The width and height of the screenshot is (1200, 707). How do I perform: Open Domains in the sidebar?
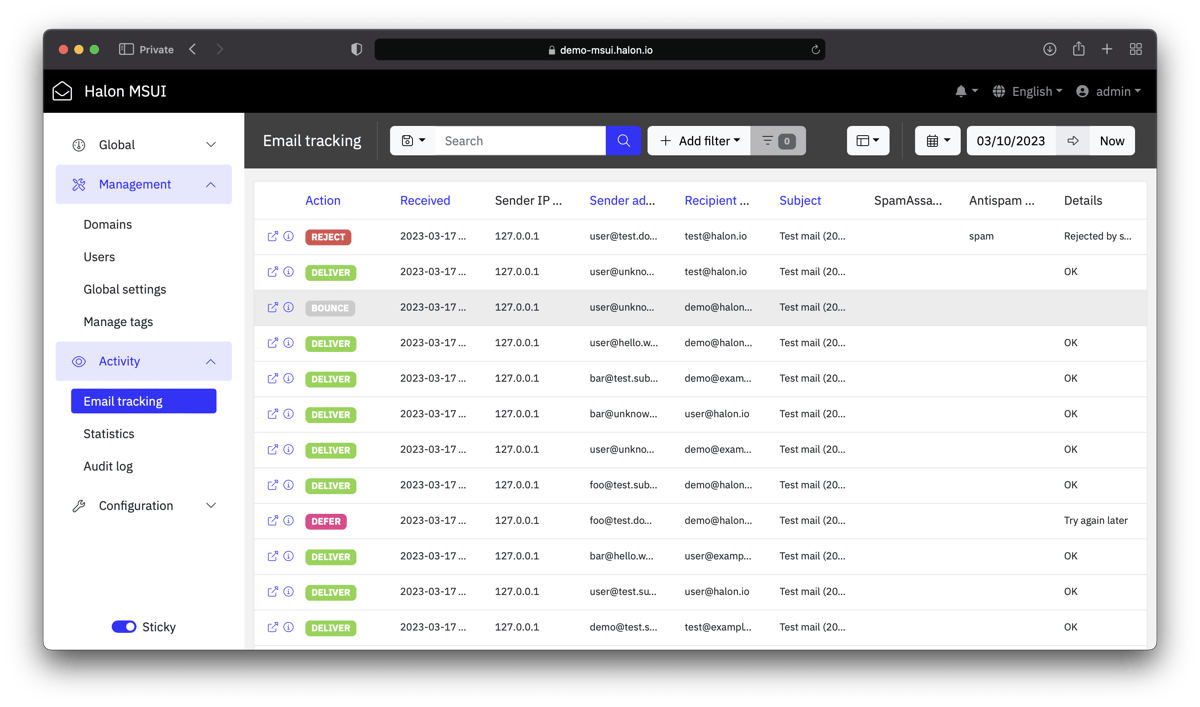tap(108, 225)
